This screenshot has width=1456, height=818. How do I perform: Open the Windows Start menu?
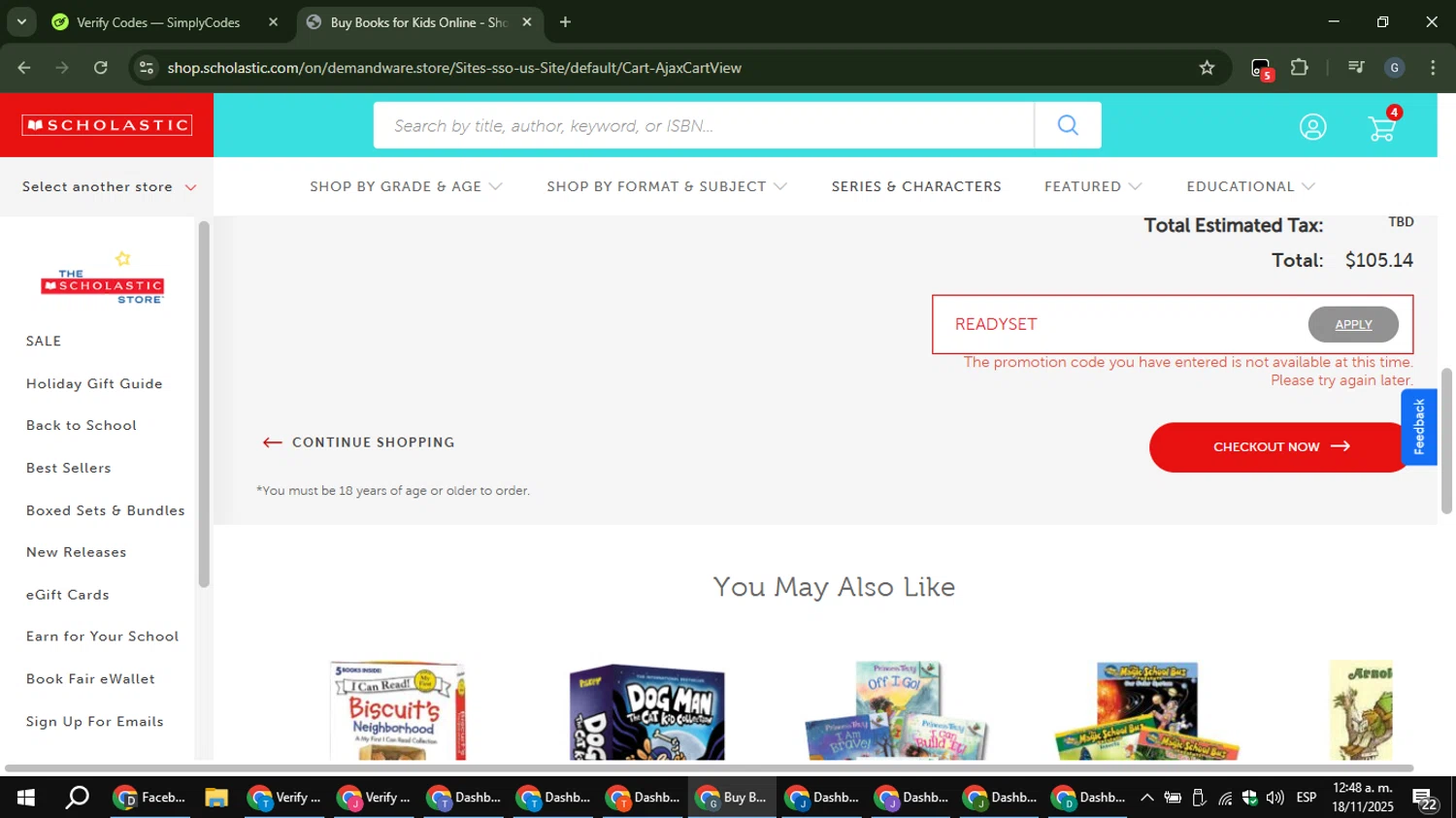26,798
